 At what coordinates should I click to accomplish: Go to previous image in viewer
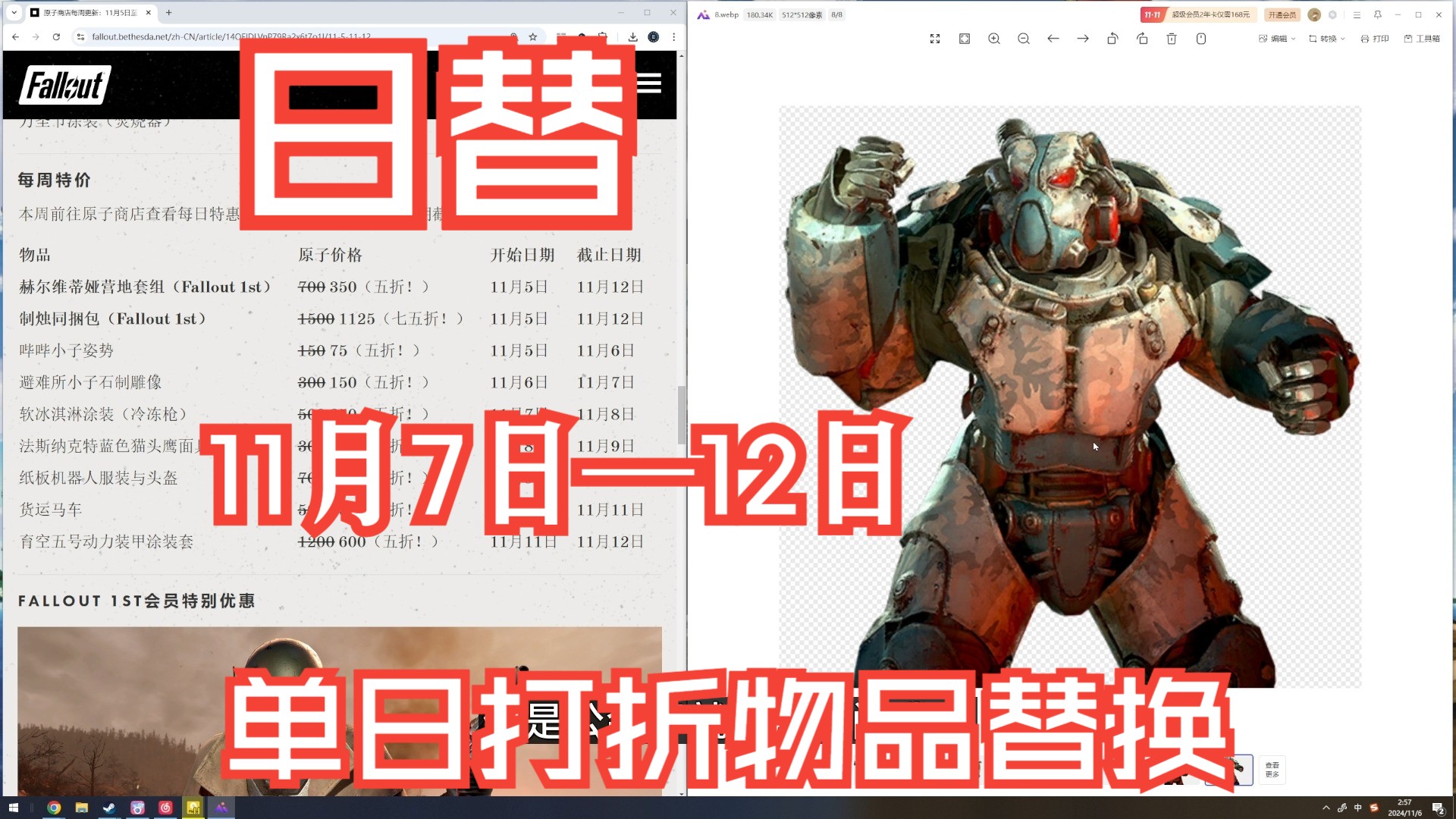[x=1053, y=39]
